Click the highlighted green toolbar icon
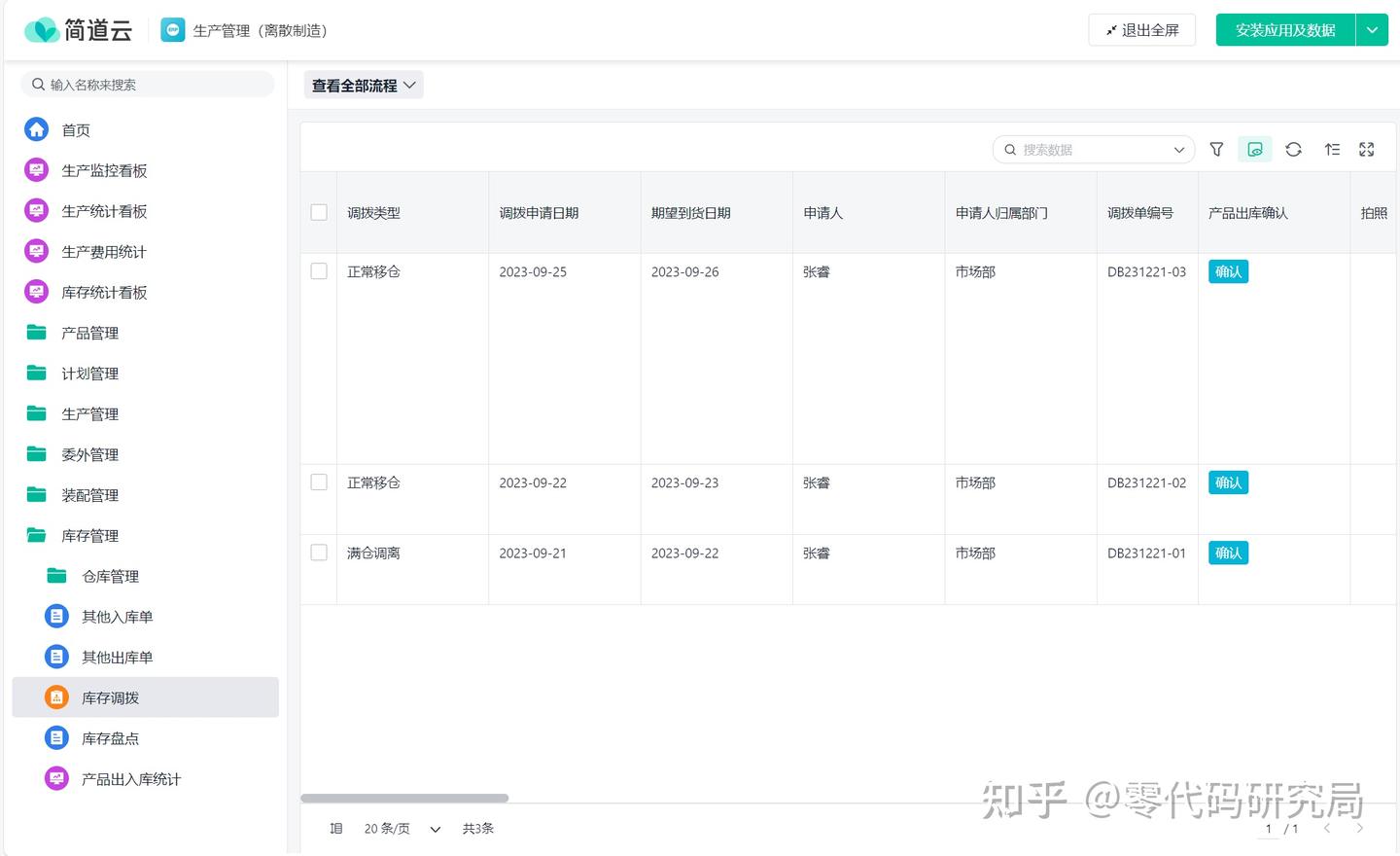The height and width of the screenshot is (856, 1400). [x=1254, y=150]
